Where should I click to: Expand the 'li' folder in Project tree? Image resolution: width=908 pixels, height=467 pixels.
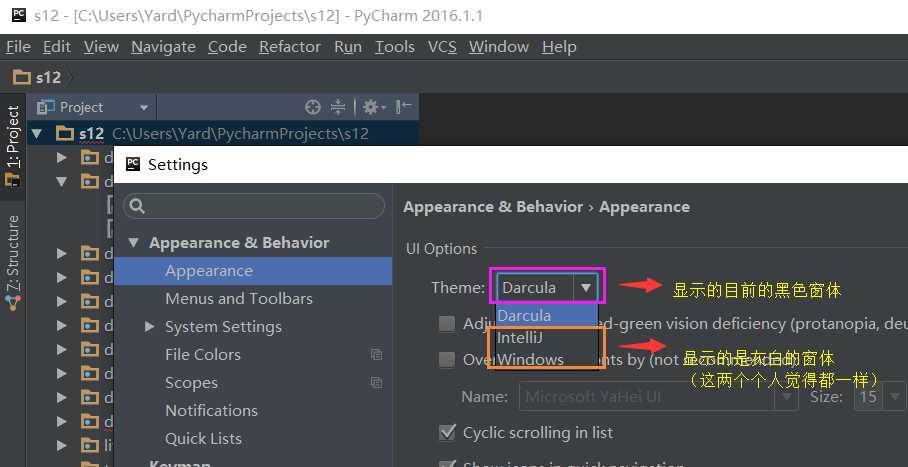pyautogui.click(x=62, y=446)
